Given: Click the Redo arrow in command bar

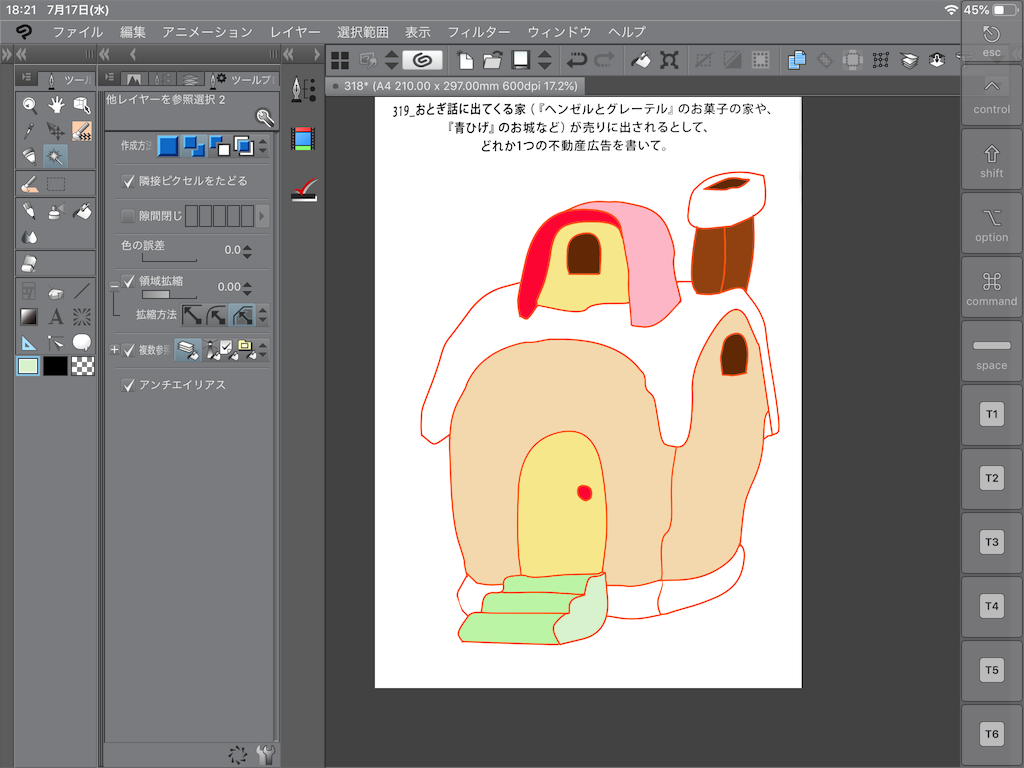Looking at the screenshot, I should pyautogui.click(x=604, y=60).
